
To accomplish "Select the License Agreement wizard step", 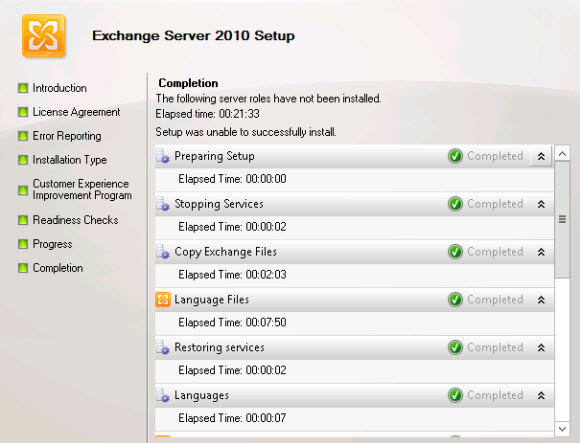I will [x=76, y=112].
